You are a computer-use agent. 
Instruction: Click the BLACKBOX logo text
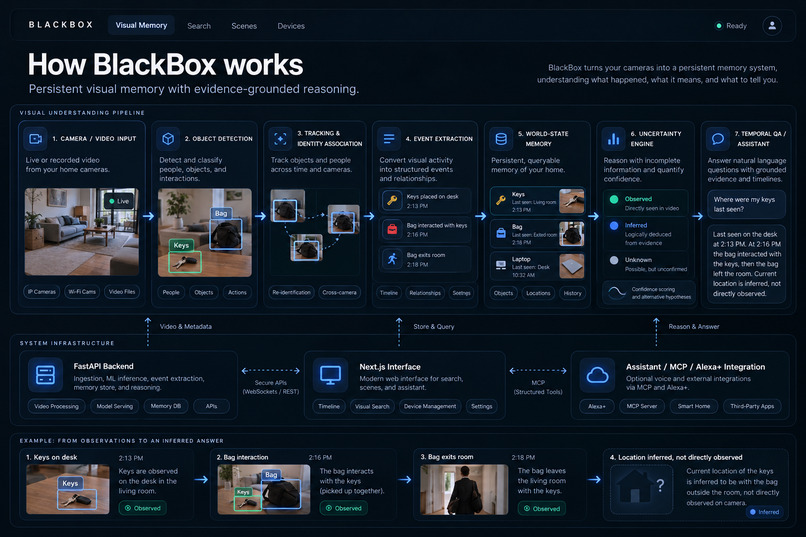[x=61, y=25]
